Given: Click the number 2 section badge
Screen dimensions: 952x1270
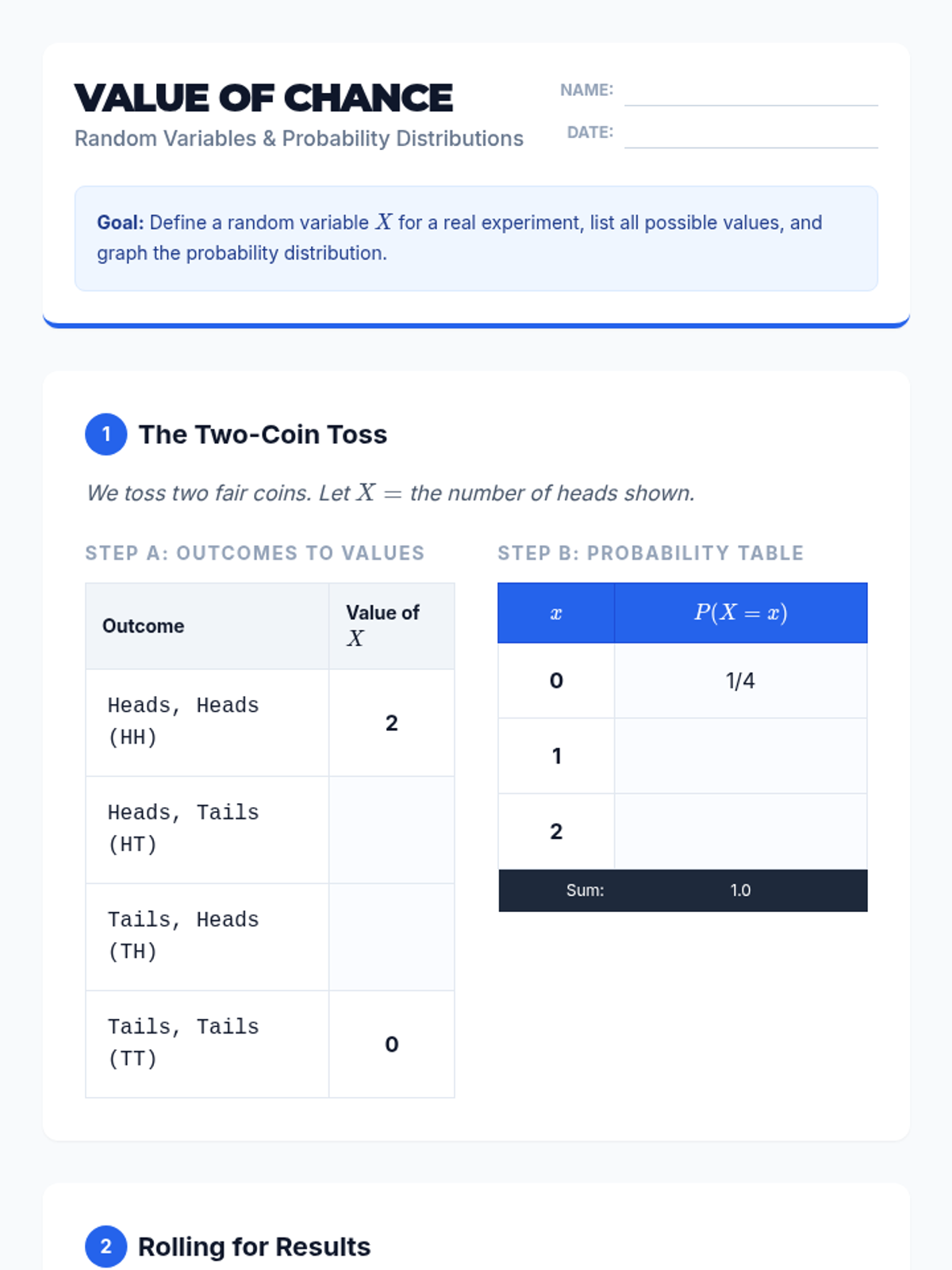Looking at the screenshot, I should coord(106,1246).
